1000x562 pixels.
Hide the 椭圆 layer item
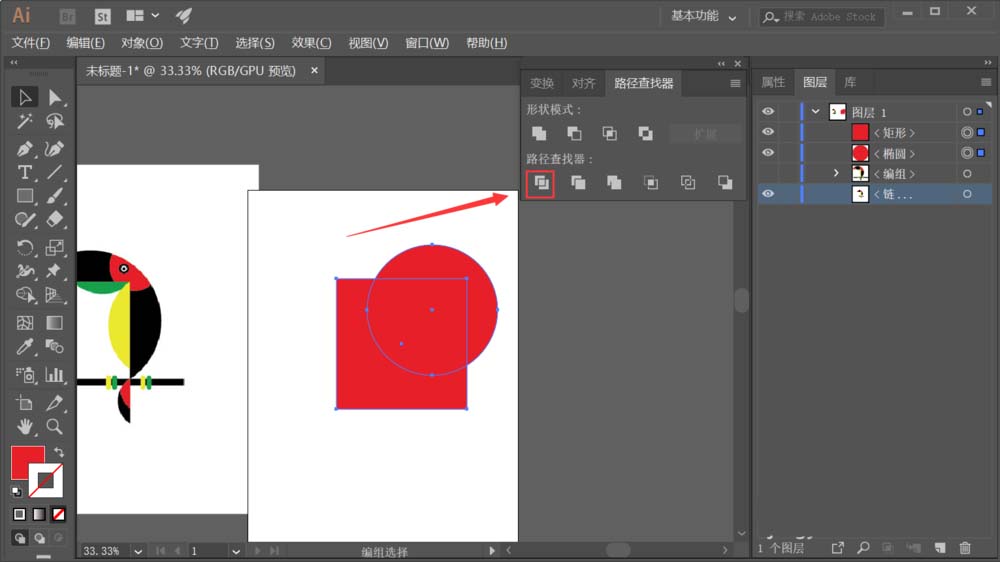point(768,152)
